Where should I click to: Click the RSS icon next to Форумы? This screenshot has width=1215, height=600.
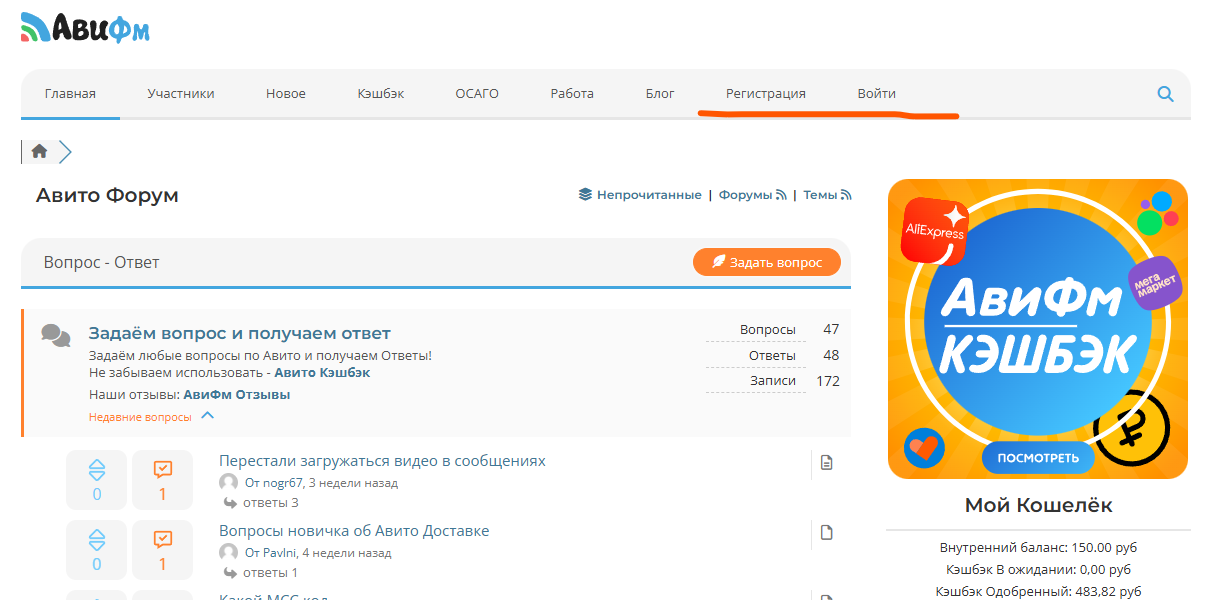(782, 195)
